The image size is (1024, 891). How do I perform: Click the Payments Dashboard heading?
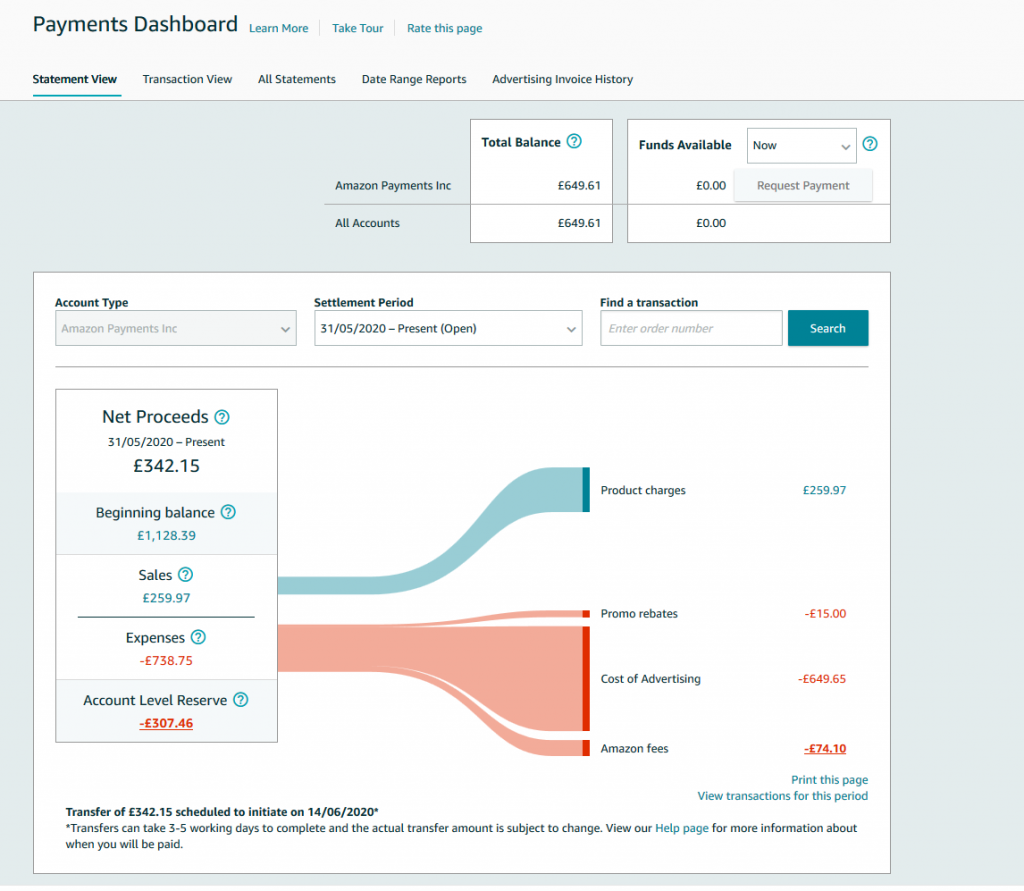tap(135, 24)
